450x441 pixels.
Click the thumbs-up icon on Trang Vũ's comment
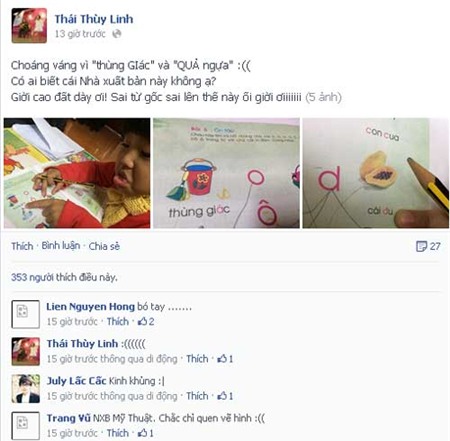click(x=142, y=433)
